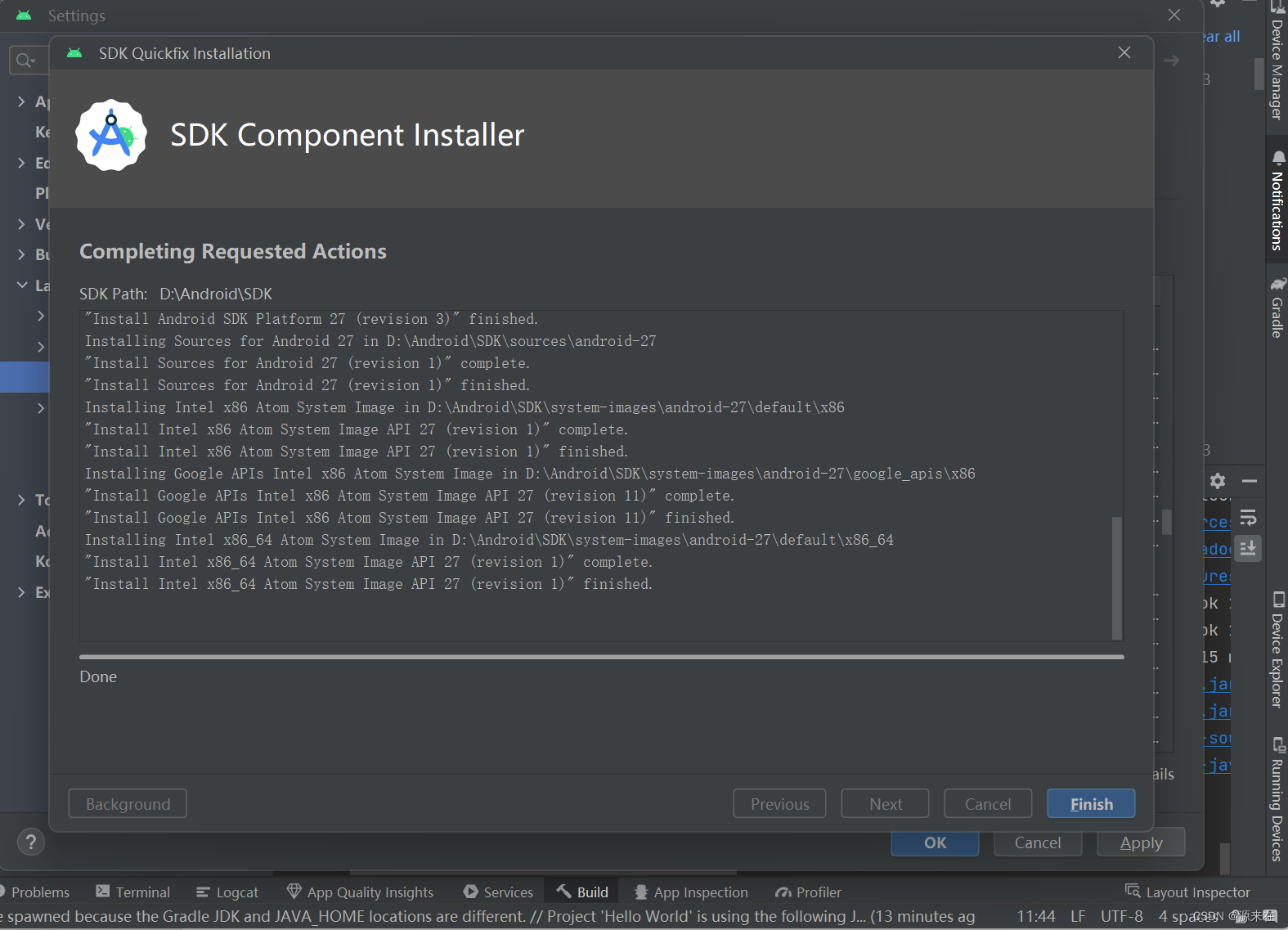The width and height of the screenshot is (1288, 930).
Task: Expand the settings tree item starting with Ed
Action: tap(21, 163)
